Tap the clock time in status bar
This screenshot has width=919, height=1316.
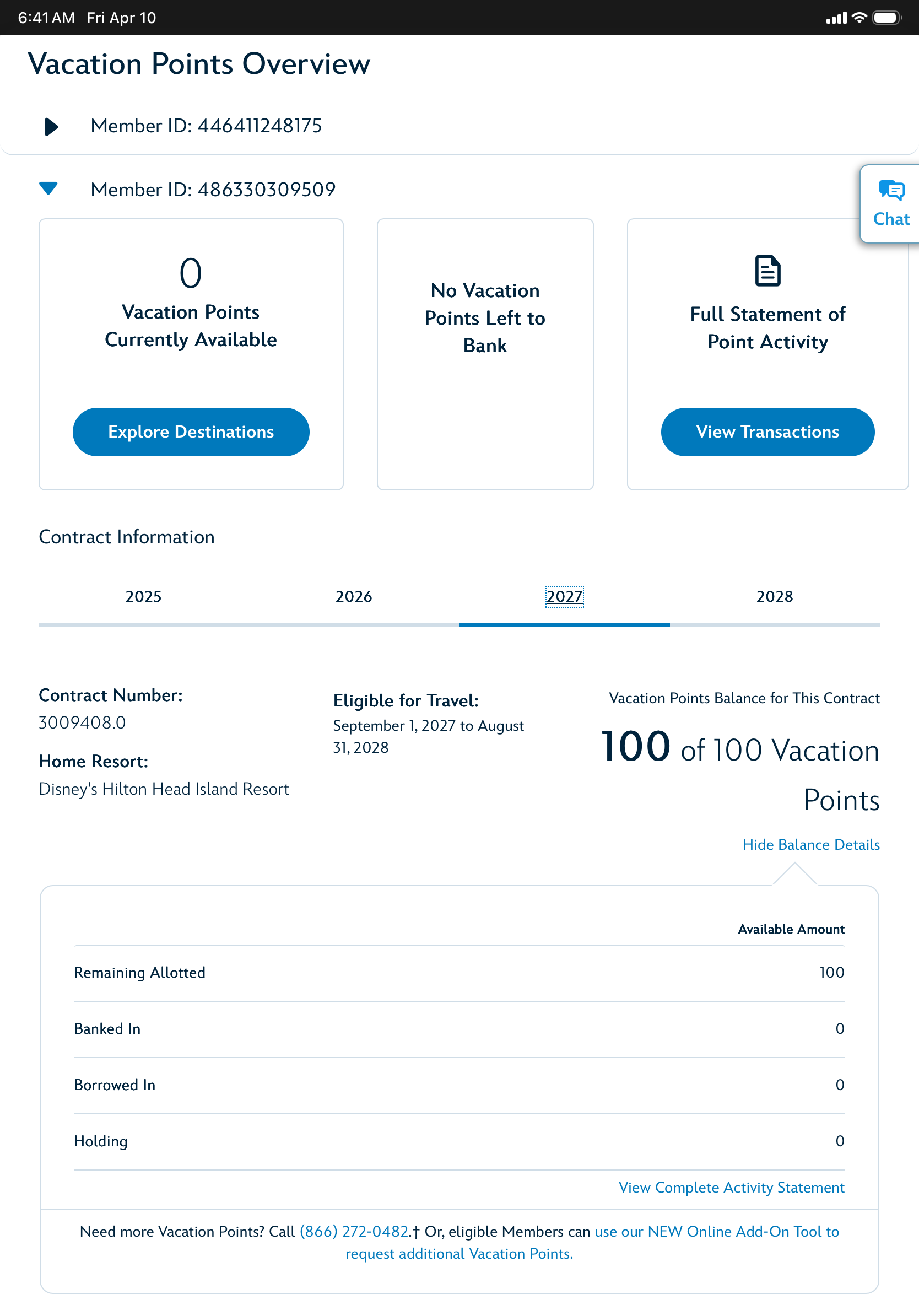[46, 18]
